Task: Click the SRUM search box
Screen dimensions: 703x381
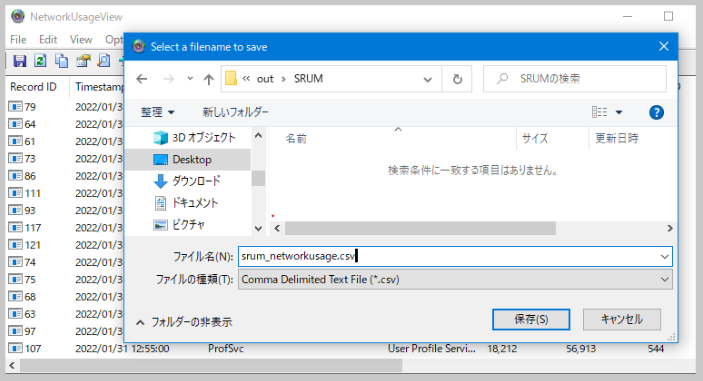Action: click(x=575, y=79)
